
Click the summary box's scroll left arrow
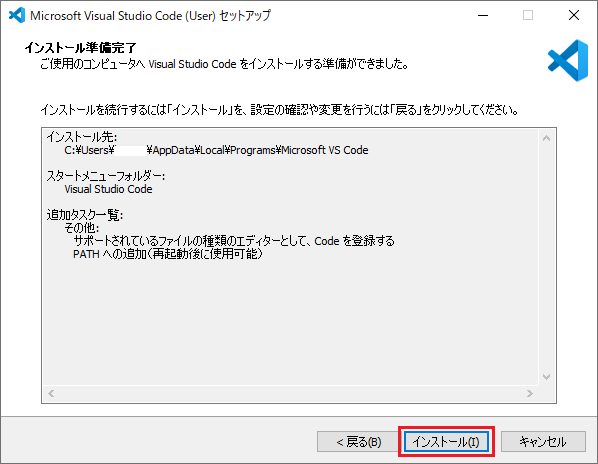click(51, 393)
